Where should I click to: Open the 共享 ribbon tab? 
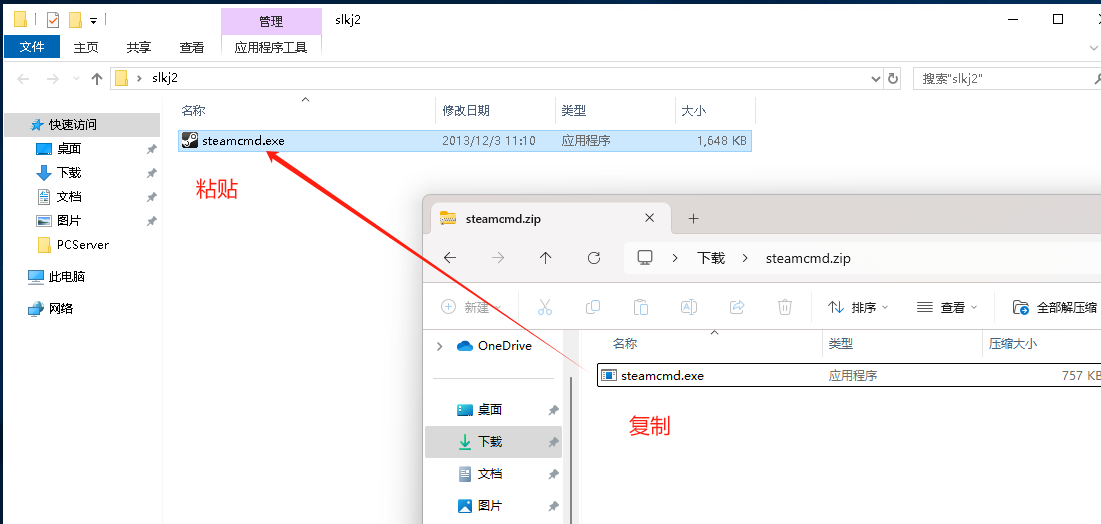pyautogui.click(x=138, y=47)
